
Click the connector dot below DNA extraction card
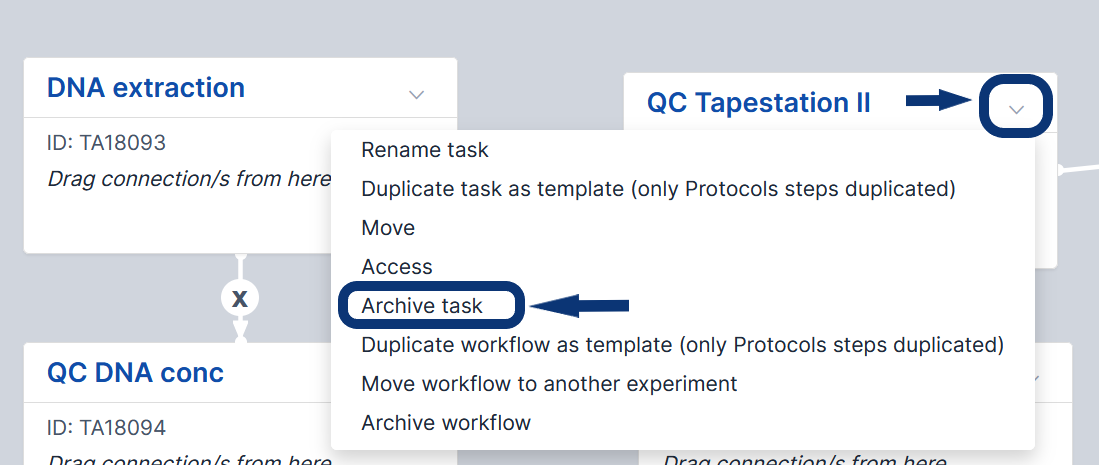click(240, 258)
